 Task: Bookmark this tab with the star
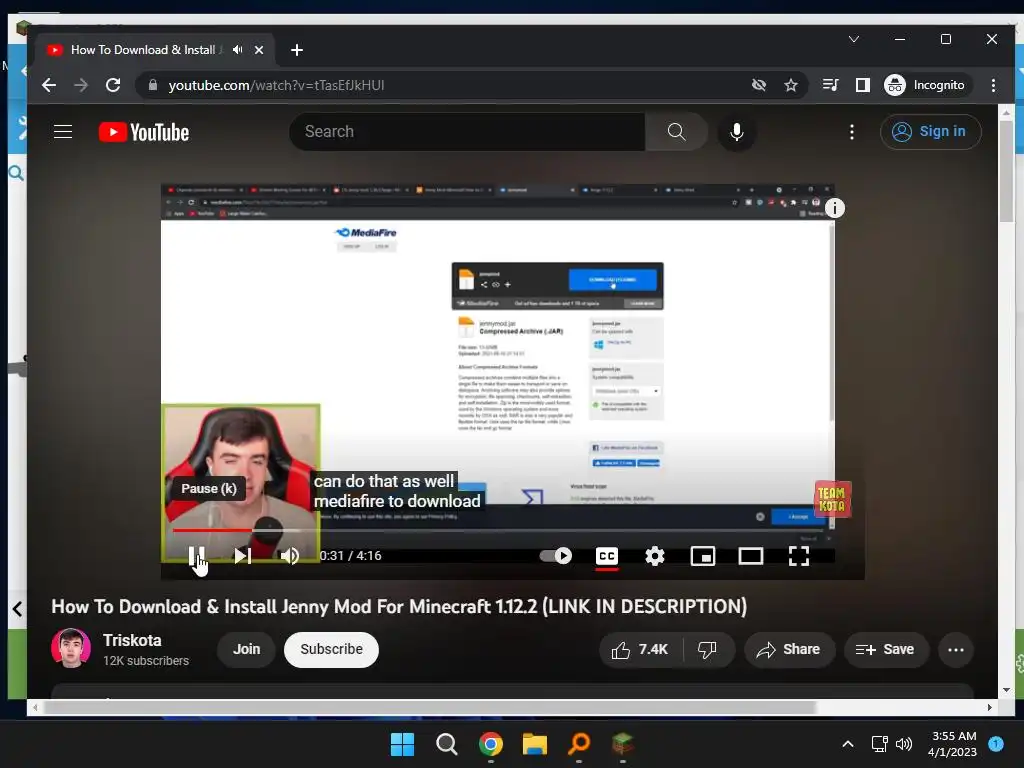click(x=791, y=85)
